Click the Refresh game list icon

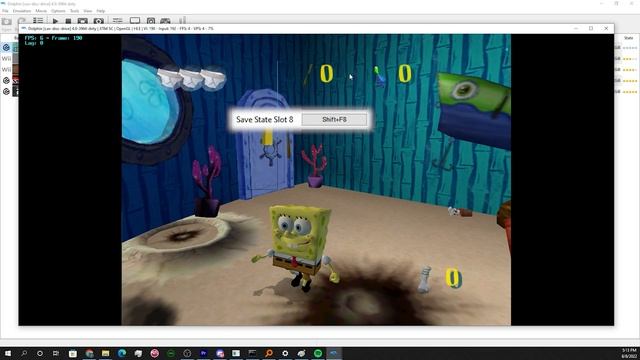22,21
